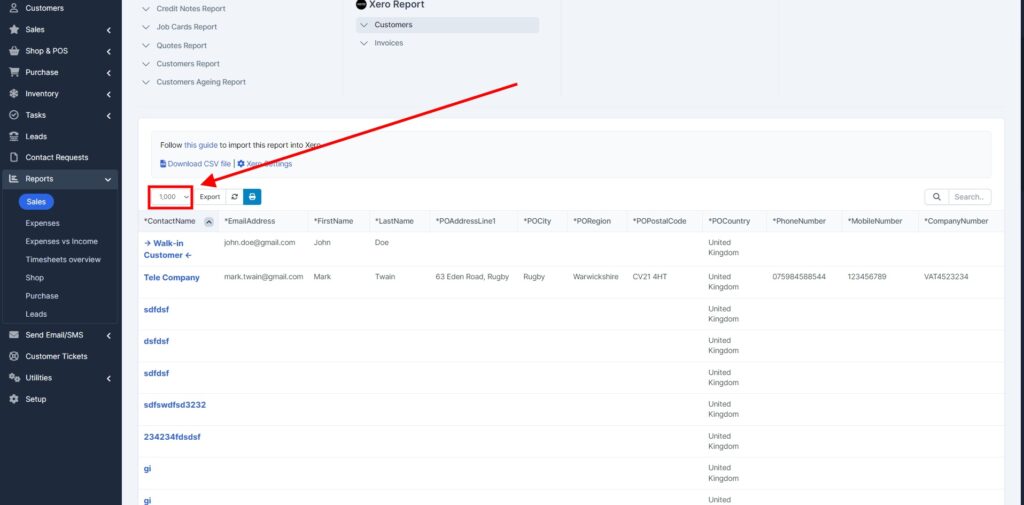Click the Send Email/SMS envelope icon
Screen dimensions: 1024x505
pyautogui.click(x=14, y=335)
